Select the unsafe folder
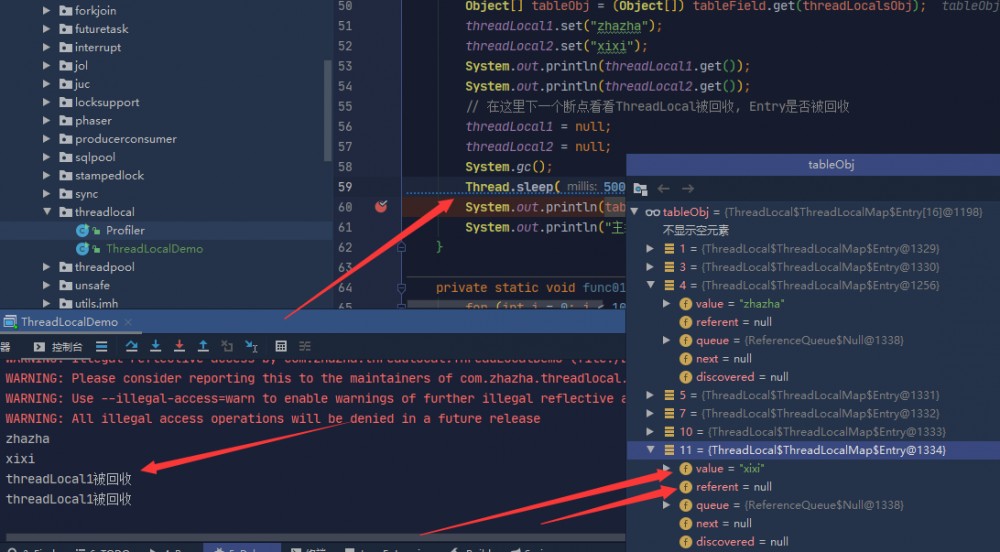Screen dimensions: 1000x552 click(92, 285)
